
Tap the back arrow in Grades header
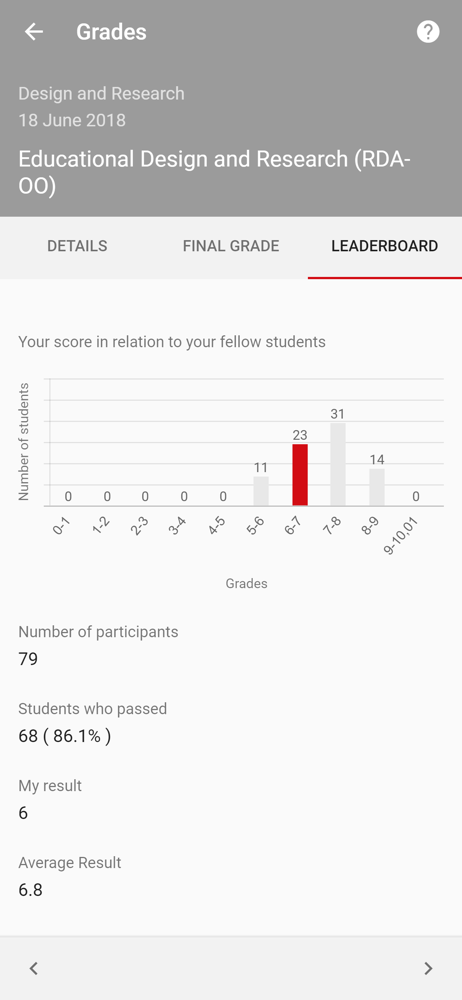point(33,32)
